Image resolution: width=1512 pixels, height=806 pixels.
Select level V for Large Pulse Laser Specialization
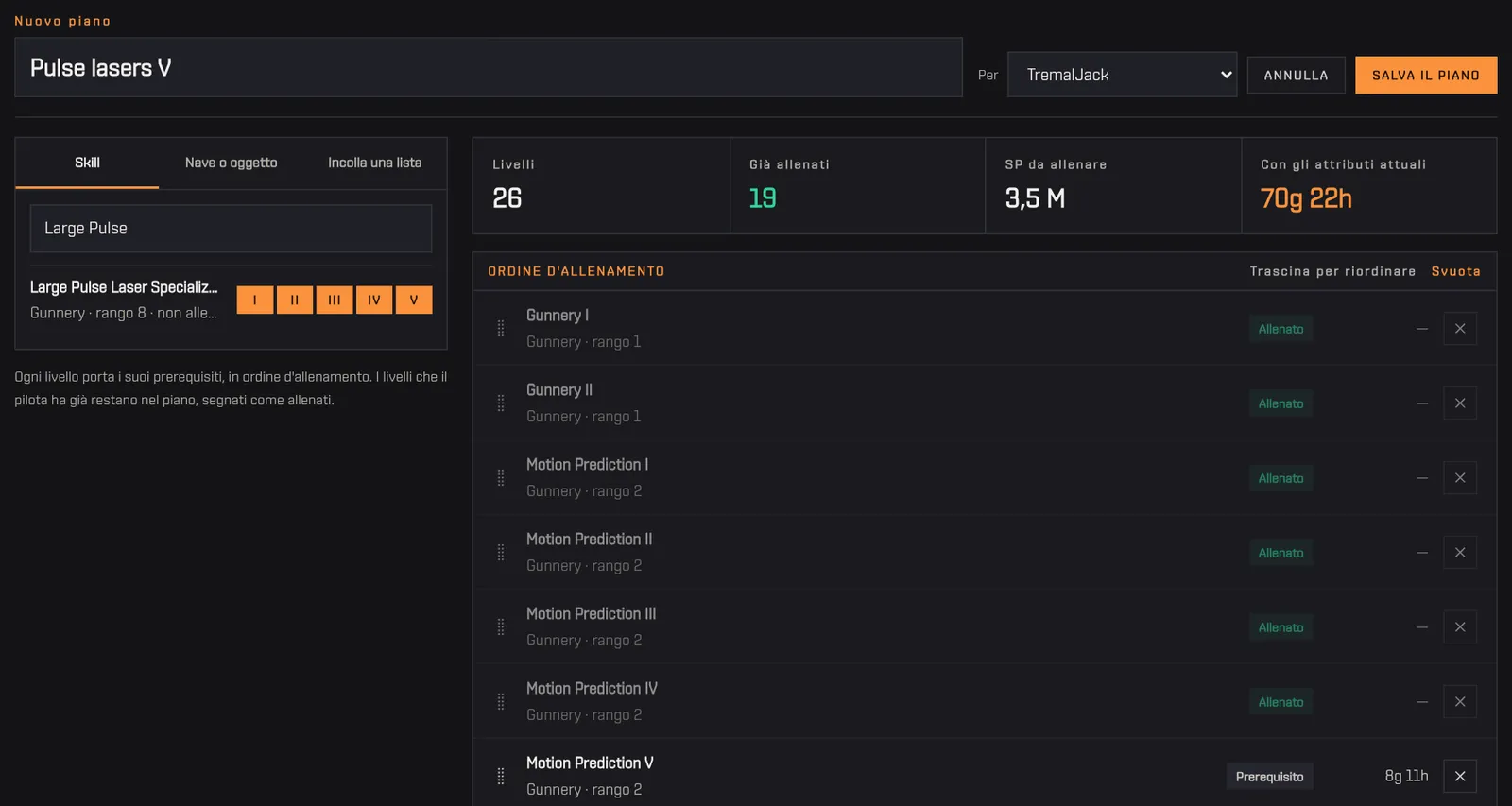(414, 300)
